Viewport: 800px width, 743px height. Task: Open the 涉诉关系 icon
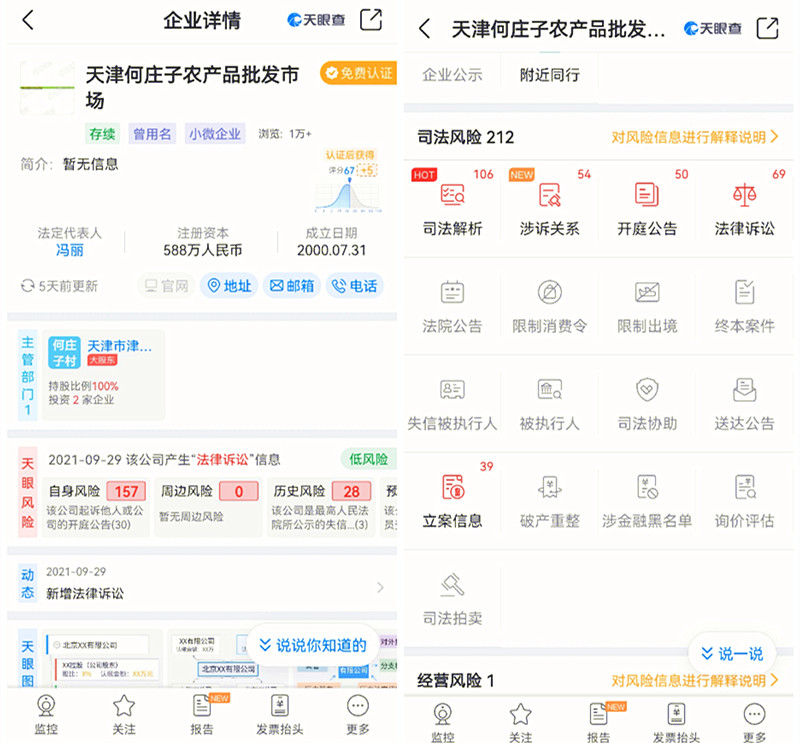coord(549,195)
